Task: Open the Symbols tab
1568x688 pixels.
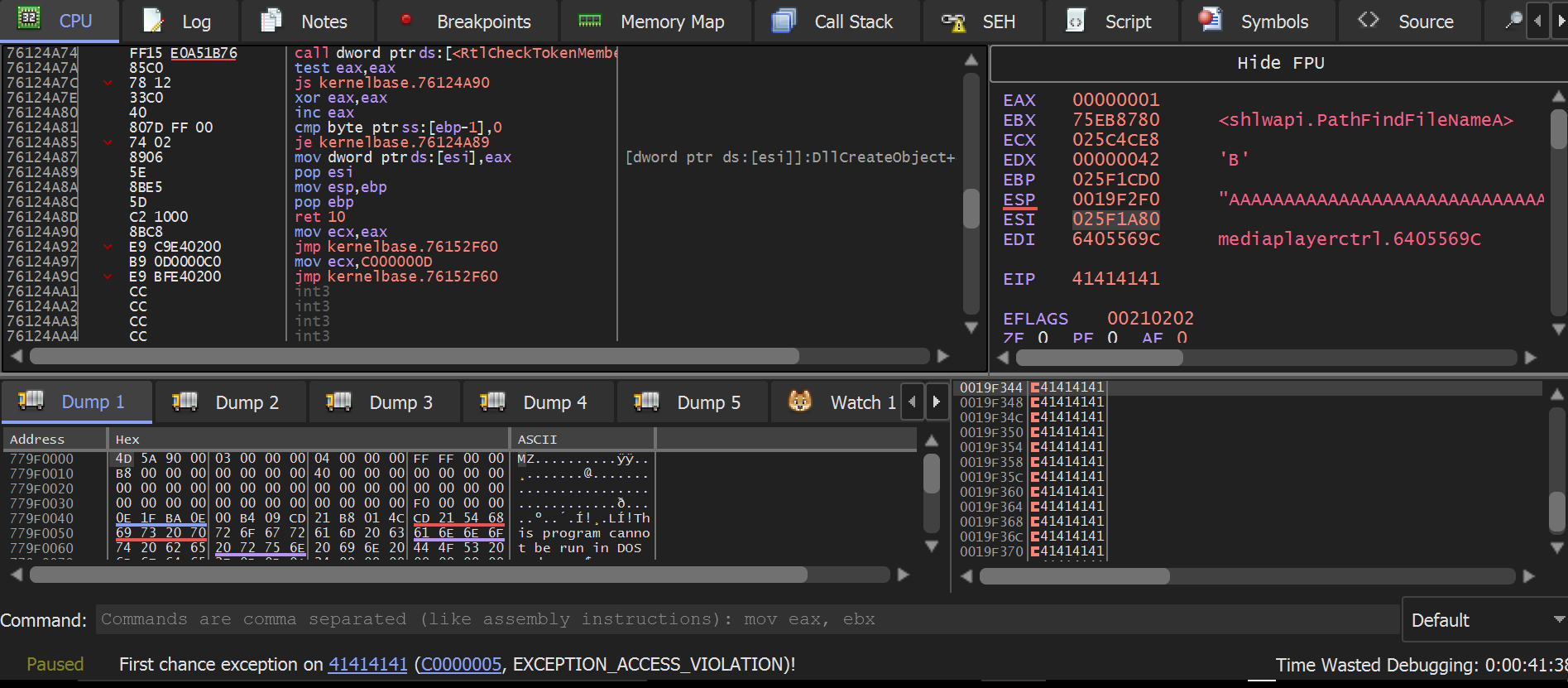Action: tap(1255, 22)
